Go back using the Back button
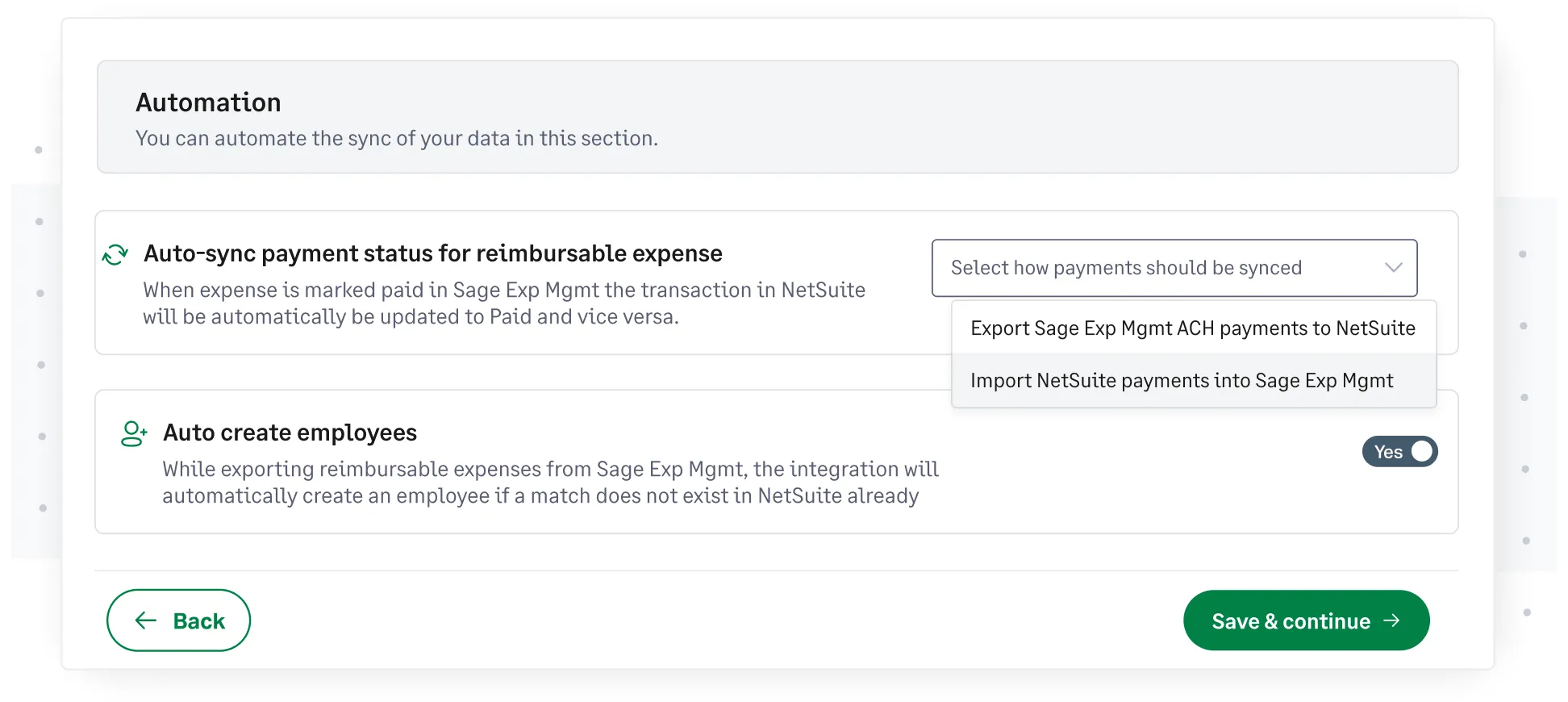 click(178, 621)
